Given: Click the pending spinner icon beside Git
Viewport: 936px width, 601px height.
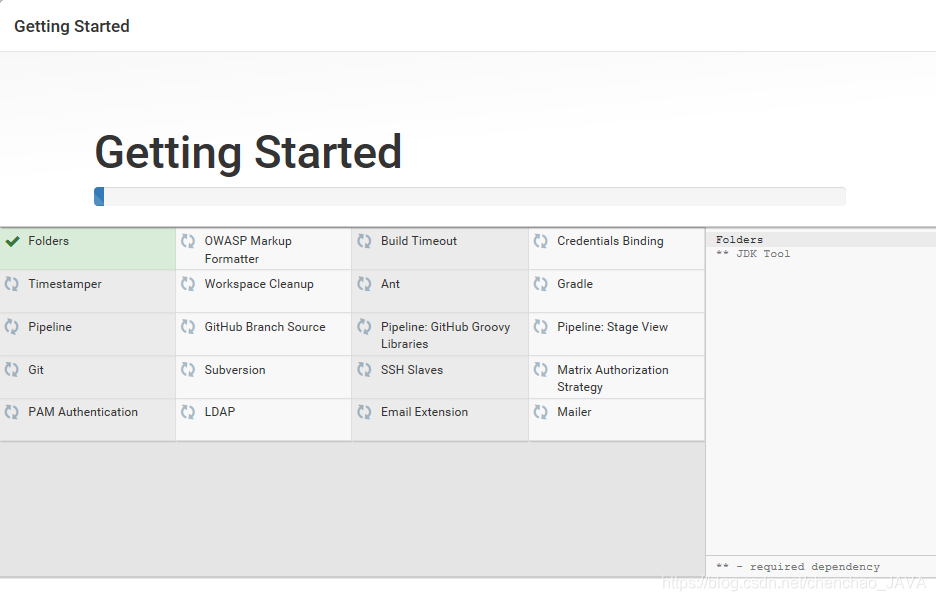Looking at the screenshot, I should [12, 370].
